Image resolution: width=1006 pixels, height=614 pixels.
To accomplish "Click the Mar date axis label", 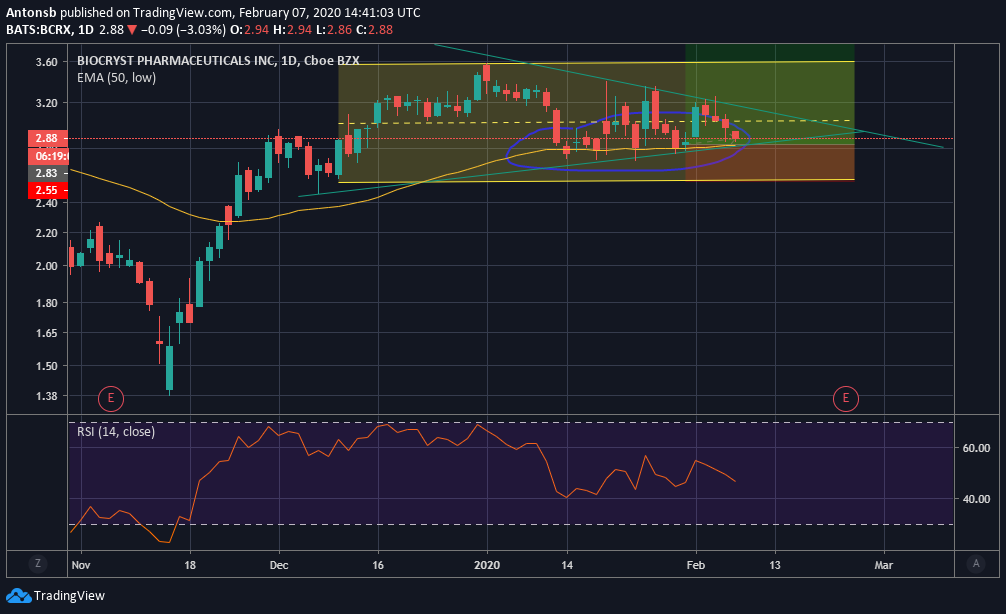I will coord(883,565).
